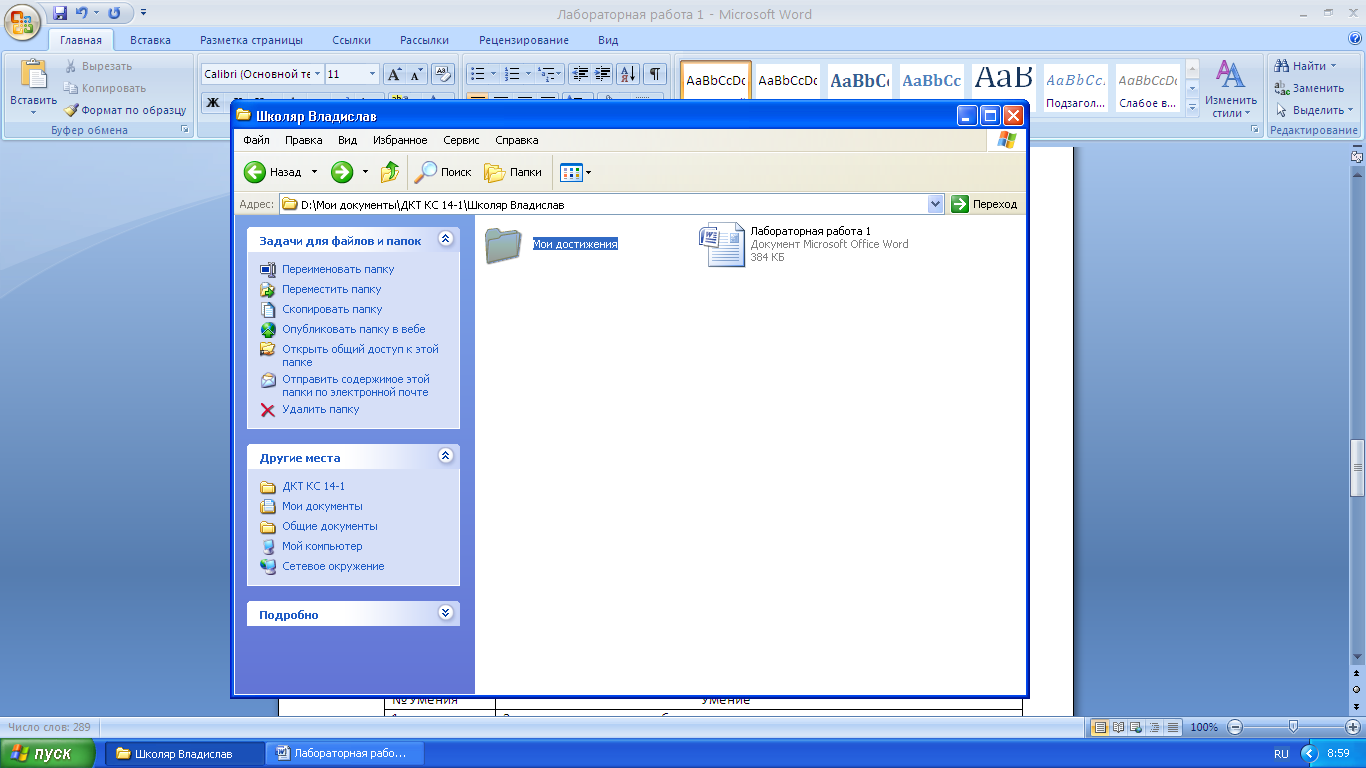This screenshot has width=1366, height=768.
Task: Switch to the Рецензирование tab
Action: pyautogui.click(x=524, y=40)
